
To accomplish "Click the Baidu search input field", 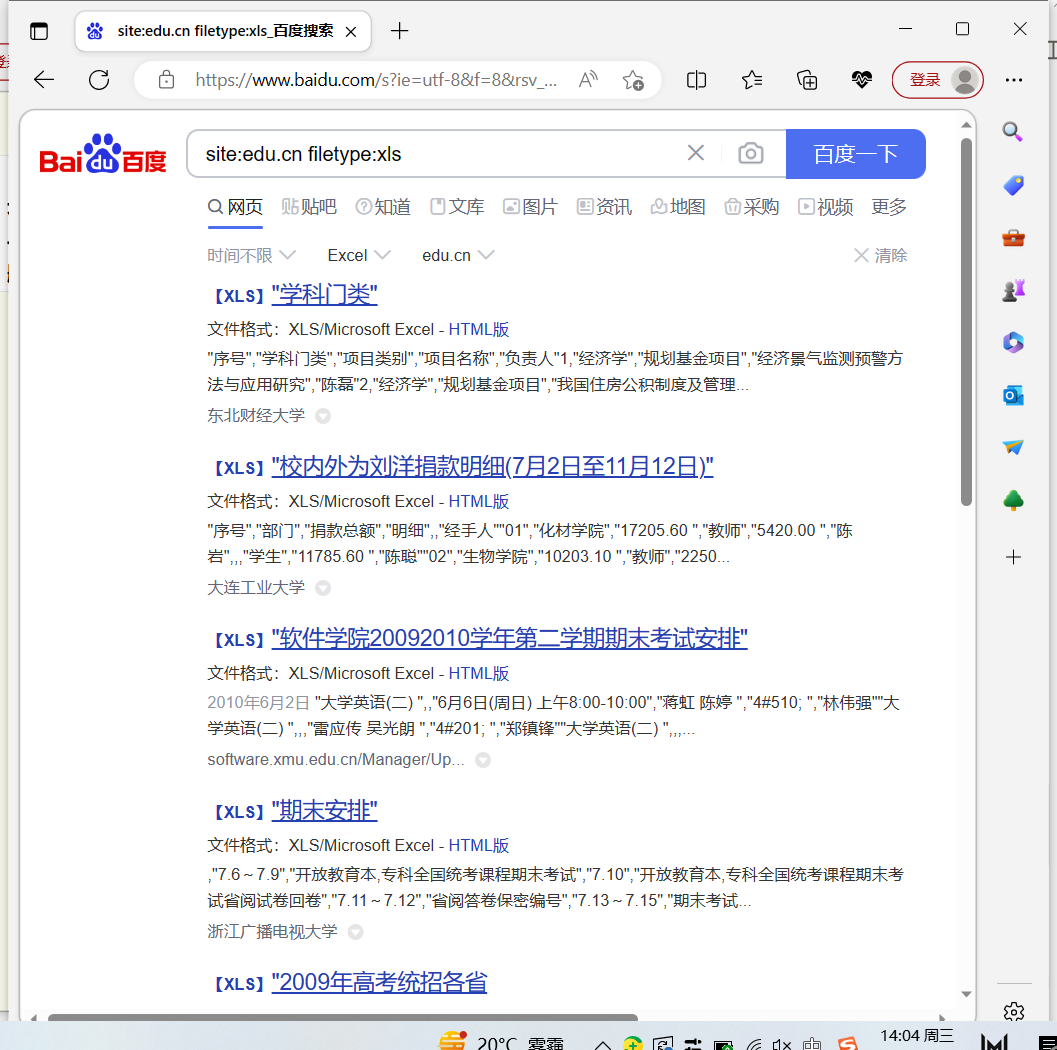I will 438,154.
